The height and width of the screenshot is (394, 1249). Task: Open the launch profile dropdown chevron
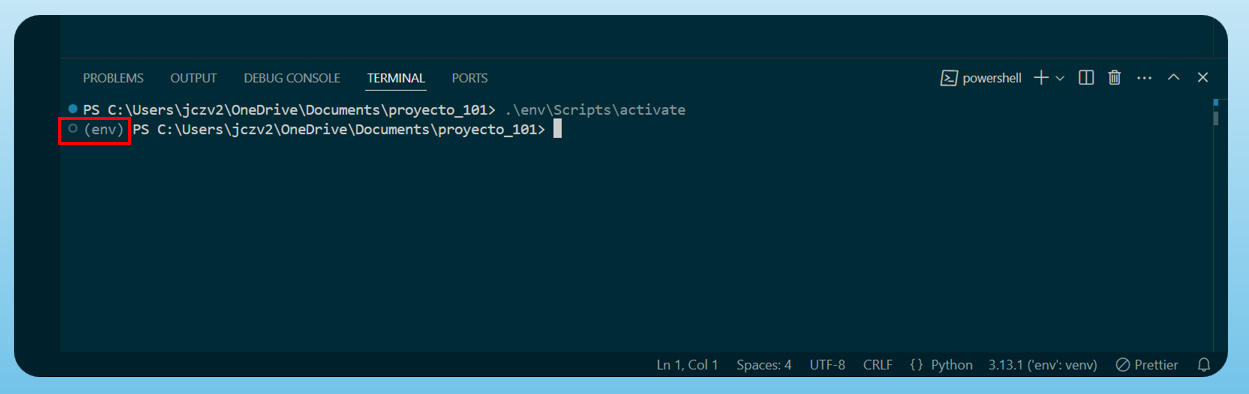1060,78
